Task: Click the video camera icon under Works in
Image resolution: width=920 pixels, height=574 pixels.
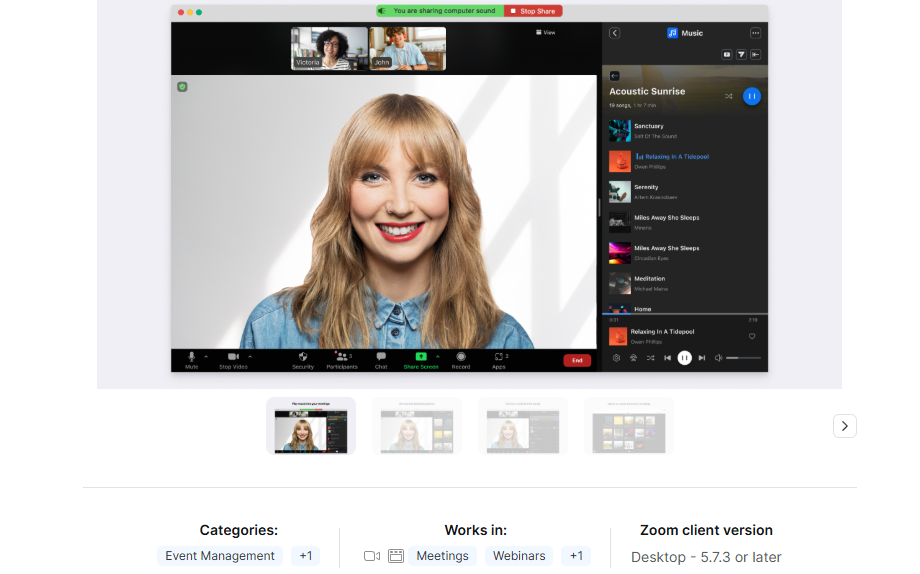Action: point(372,556)
